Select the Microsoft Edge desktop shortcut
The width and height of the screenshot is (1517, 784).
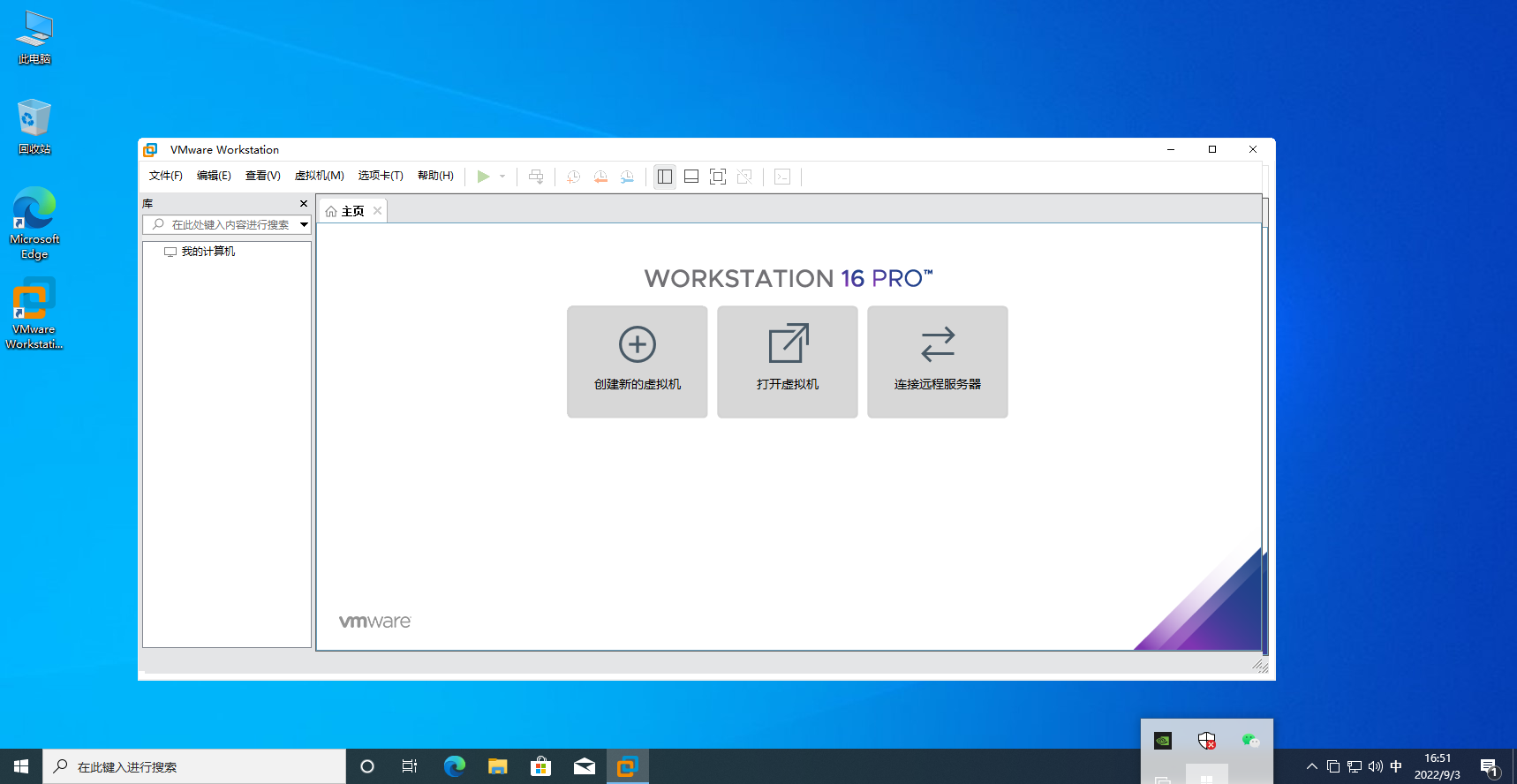(x=34, y=223)
